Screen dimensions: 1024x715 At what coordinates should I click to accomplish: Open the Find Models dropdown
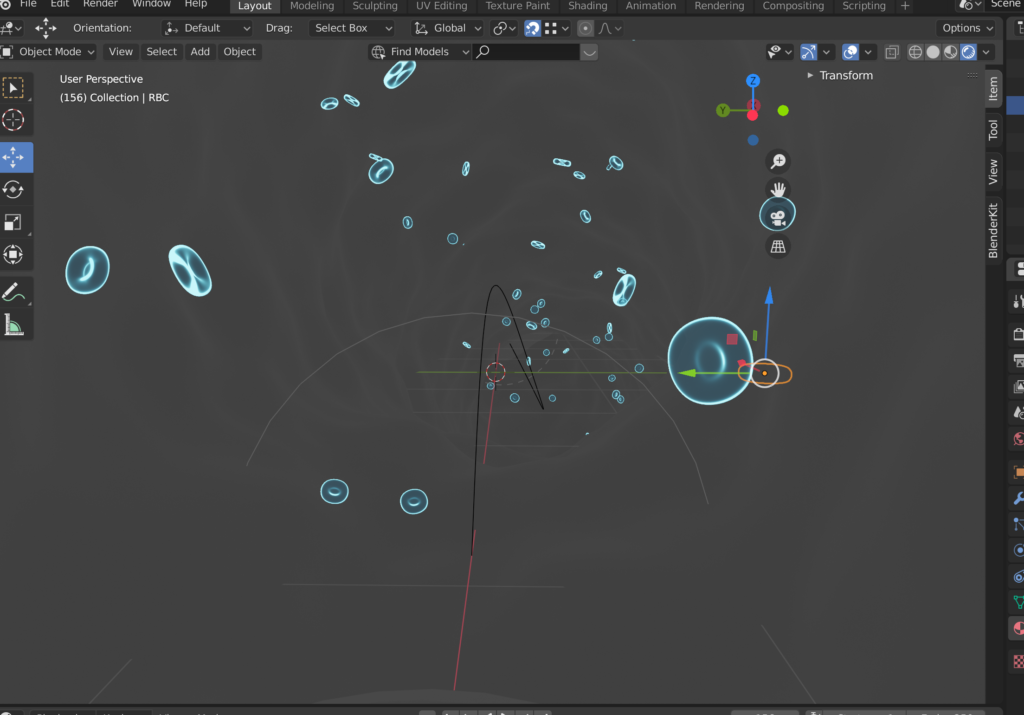coord(420,52)
